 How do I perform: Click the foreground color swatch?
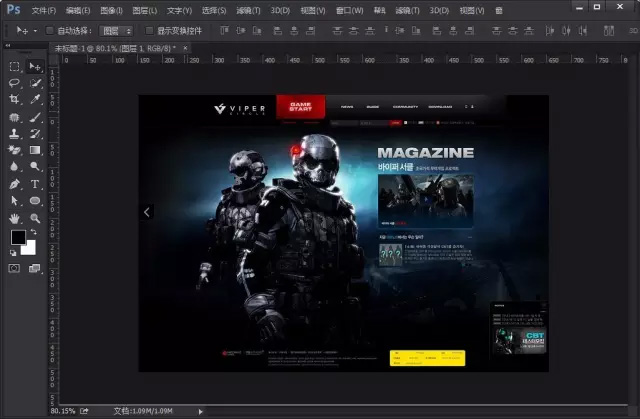coord(18,237)
